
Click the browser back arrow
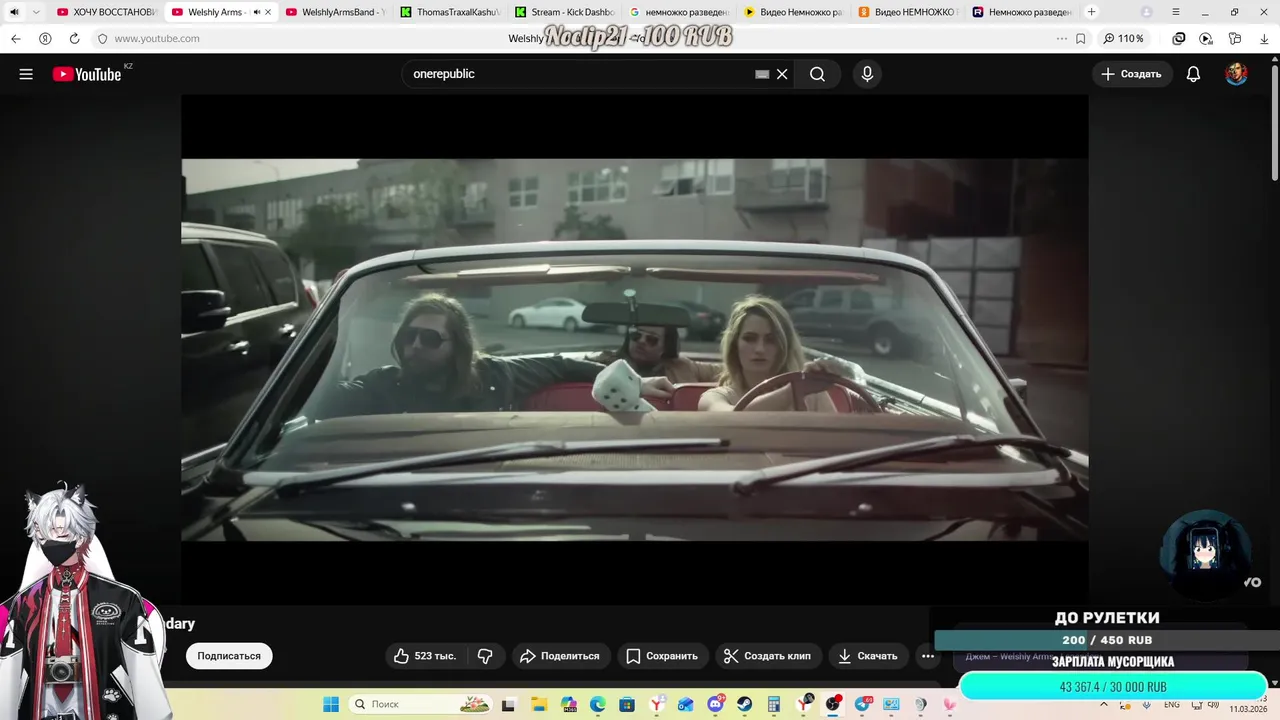click(x=16, y=38)
